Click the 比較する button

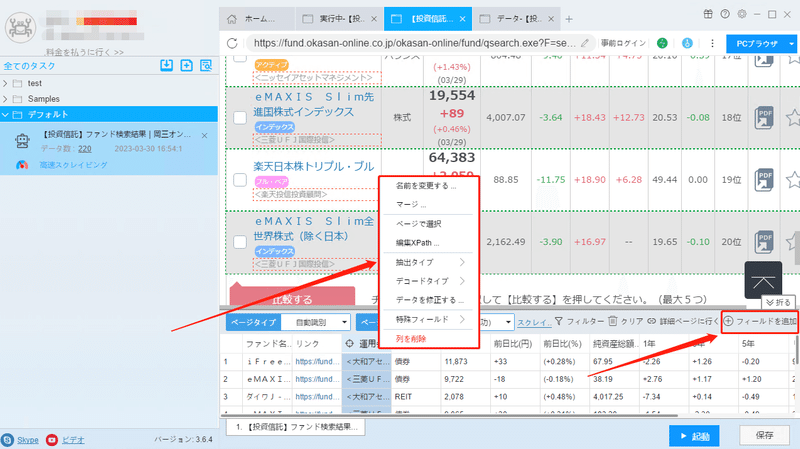coord(292,296)
